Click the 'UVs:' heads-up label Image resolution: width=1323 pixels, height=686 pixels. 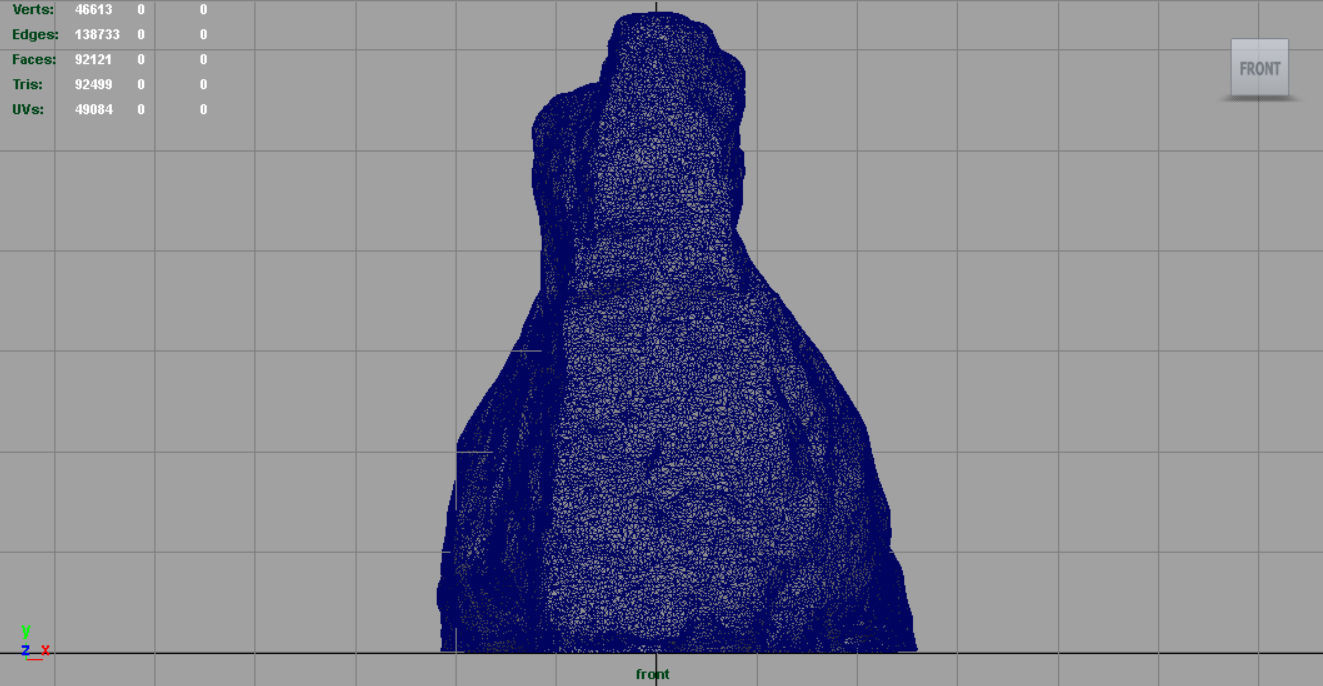(x=28, y=109)
